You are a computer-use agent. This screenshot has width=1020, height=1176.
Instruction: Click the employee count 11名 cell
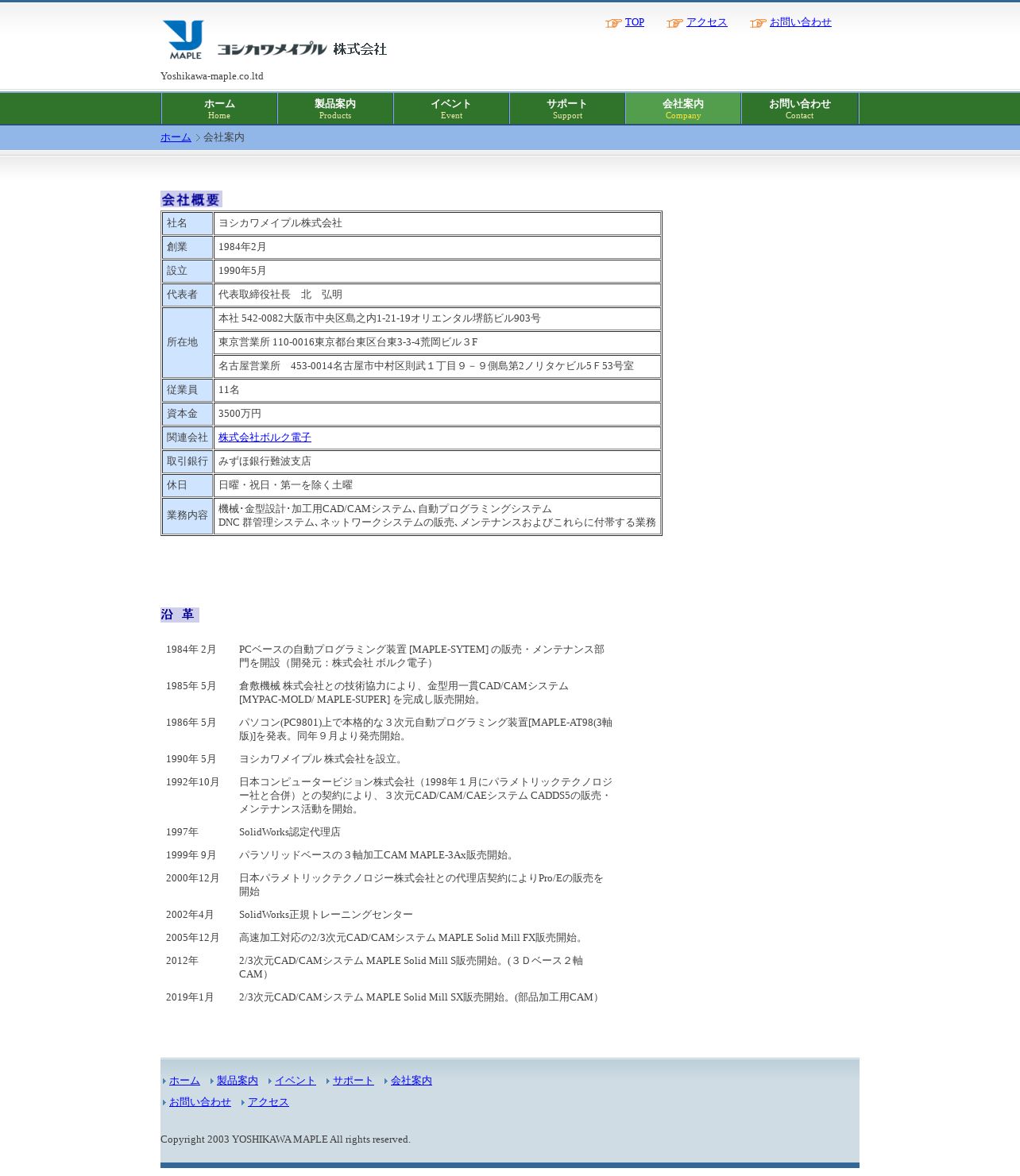(437, 390)
